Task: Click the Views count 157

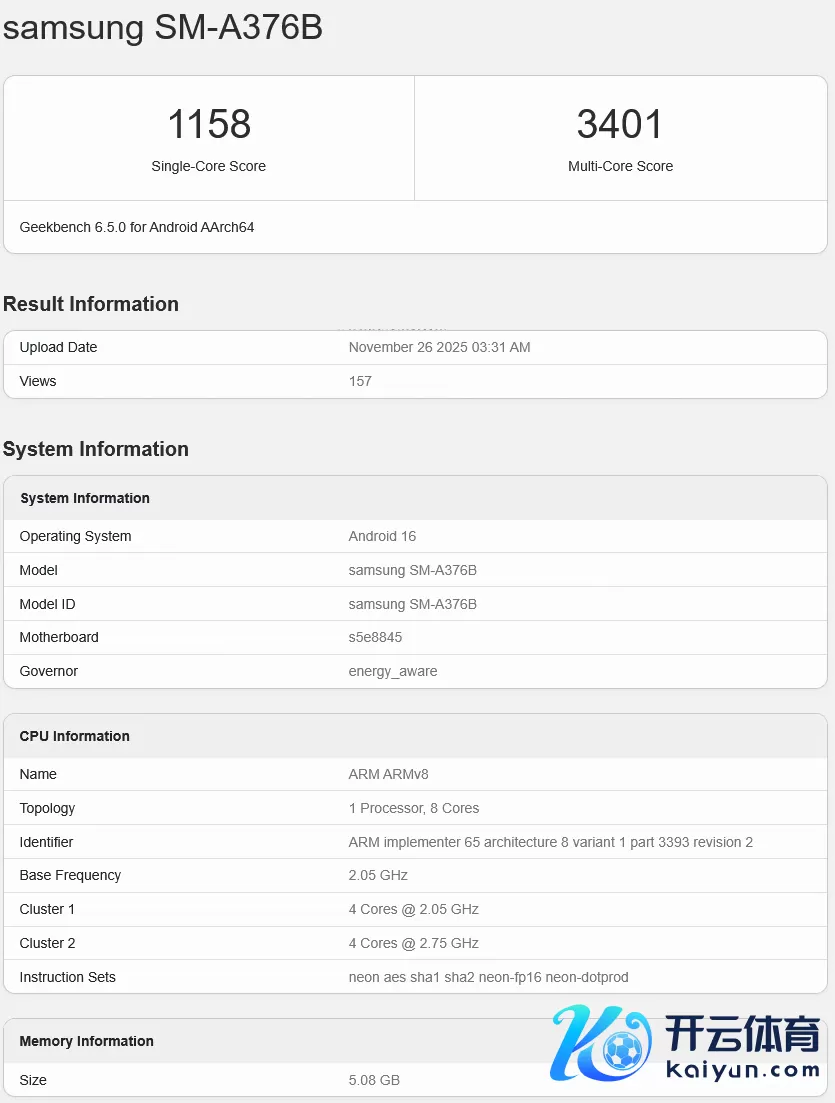Action: 360,381
